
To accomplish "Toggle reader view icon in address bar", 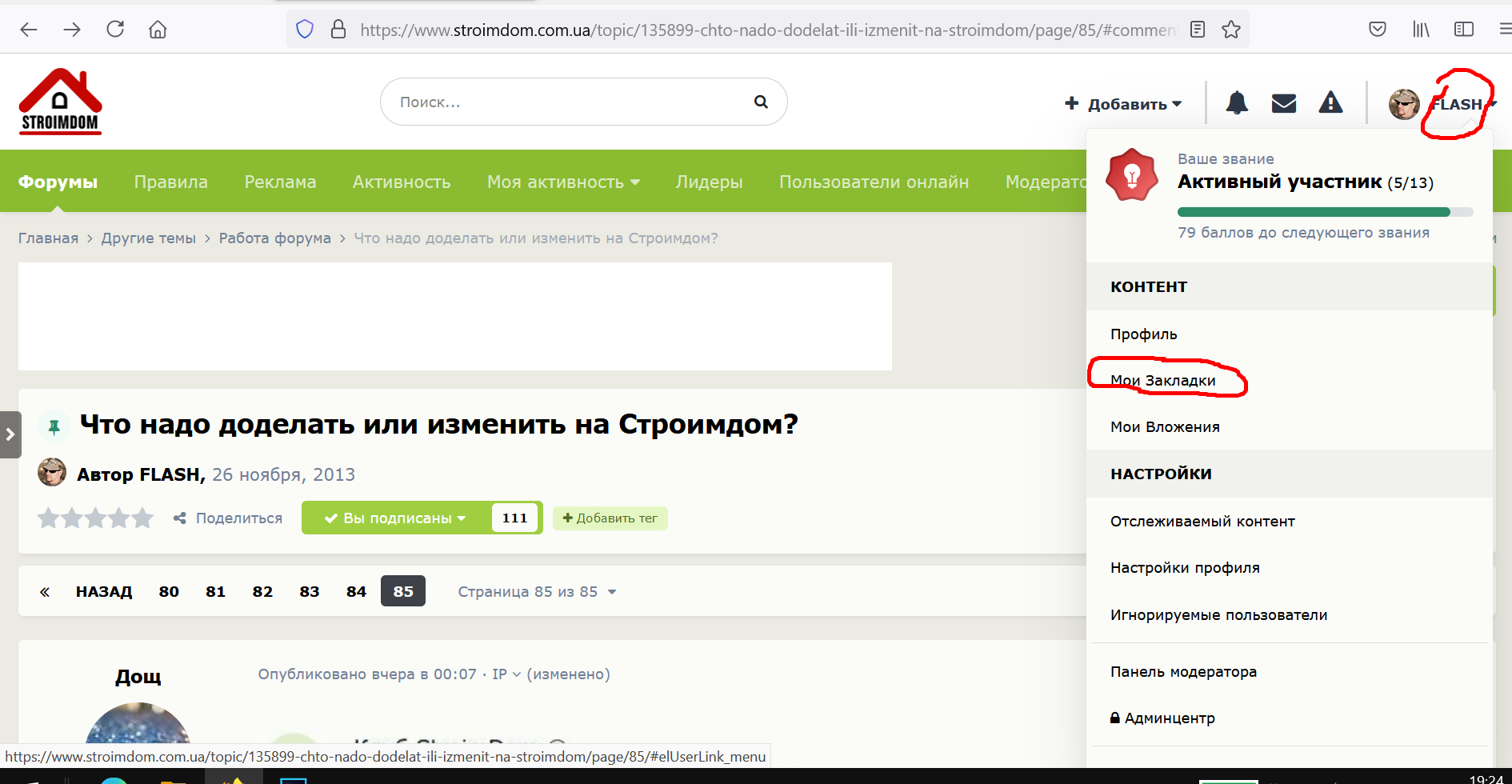I will point(1198,30).
